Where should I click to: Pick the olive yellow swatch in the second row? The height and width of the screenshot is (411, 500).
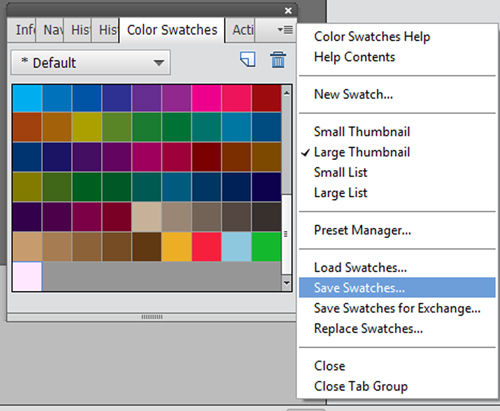pos(87,127)
